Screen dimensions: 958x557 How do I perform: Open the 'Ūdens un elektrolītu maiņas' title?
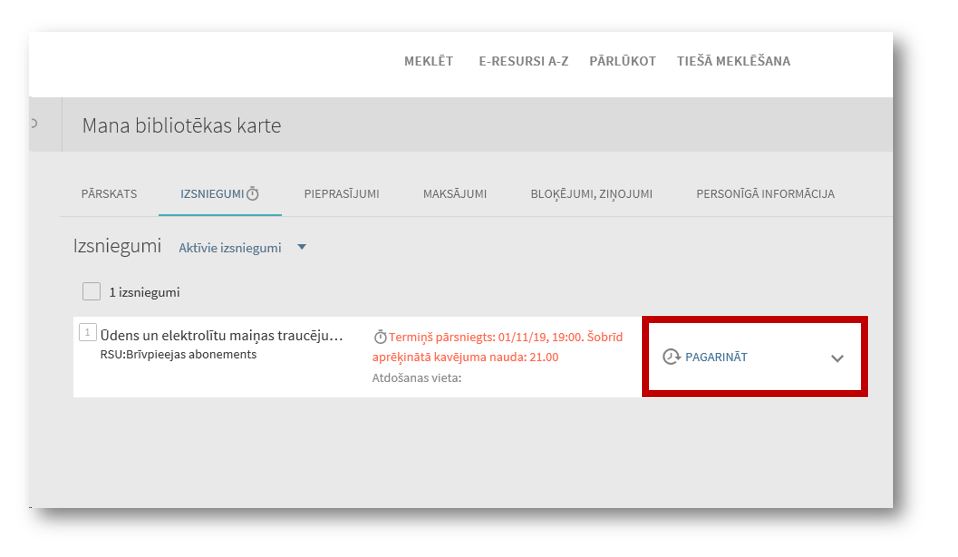pyautogui.click(x=221, y=335)
